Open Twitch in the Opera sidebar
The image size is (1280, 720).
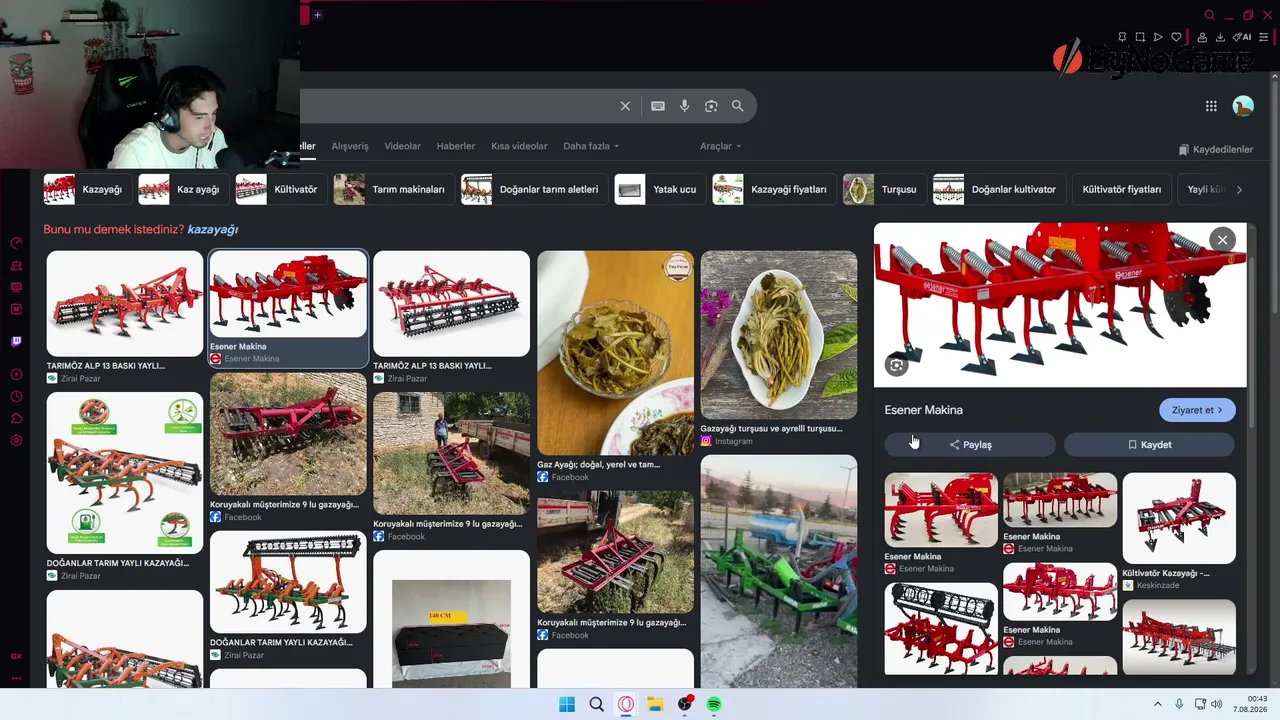pos(16,342)
